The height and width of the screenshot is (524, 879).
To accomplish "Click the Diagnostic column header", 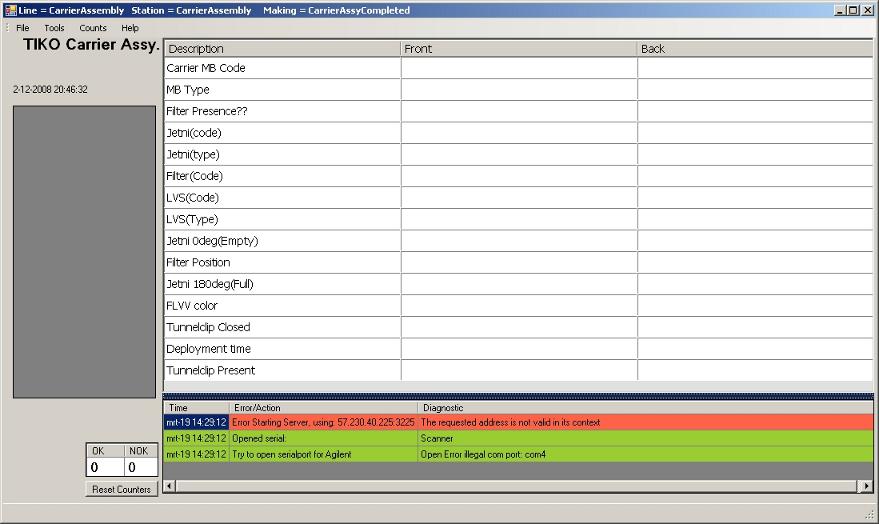I will [645, 407].
